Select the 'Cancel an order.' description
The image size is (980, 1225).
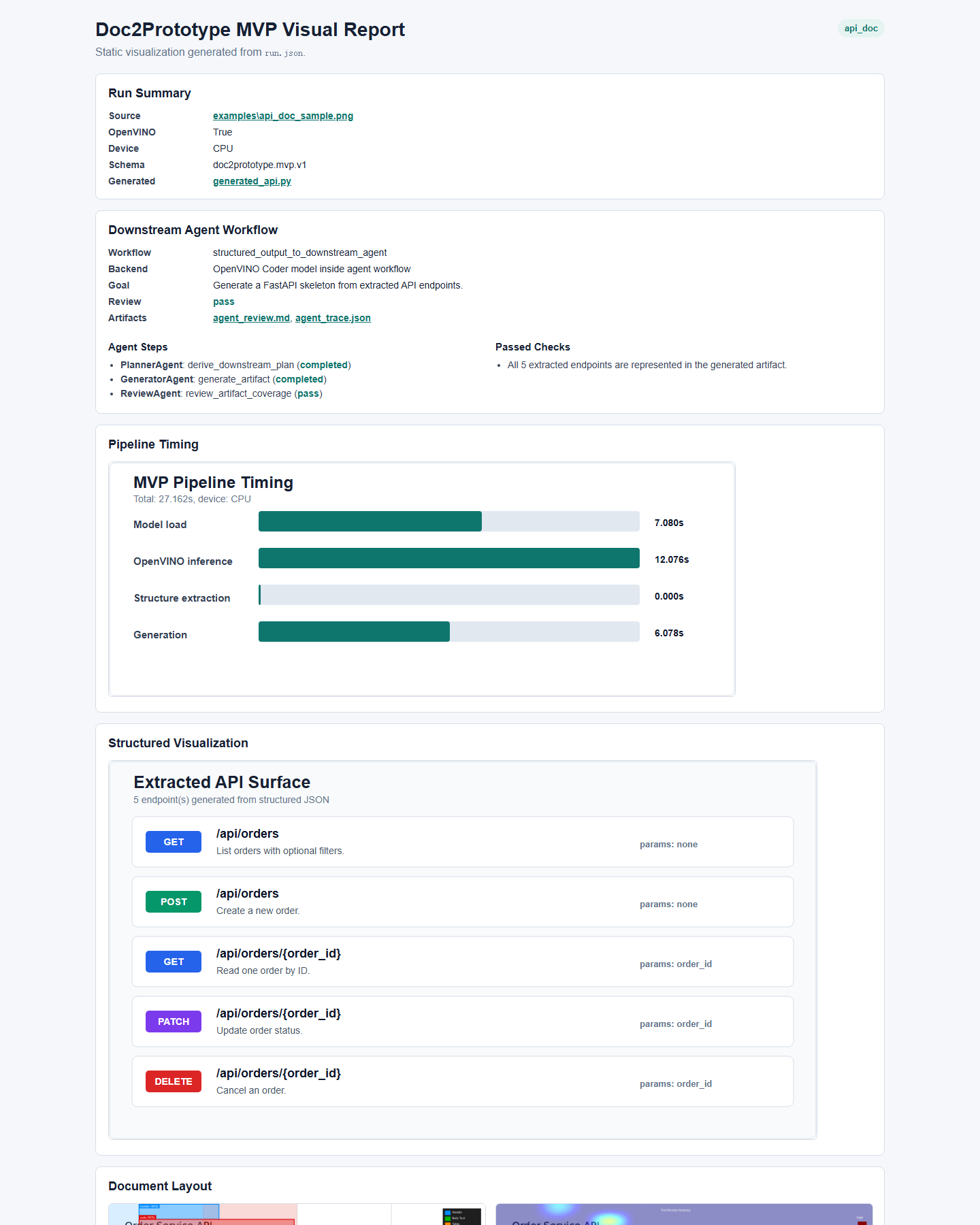click(251, 1090)
